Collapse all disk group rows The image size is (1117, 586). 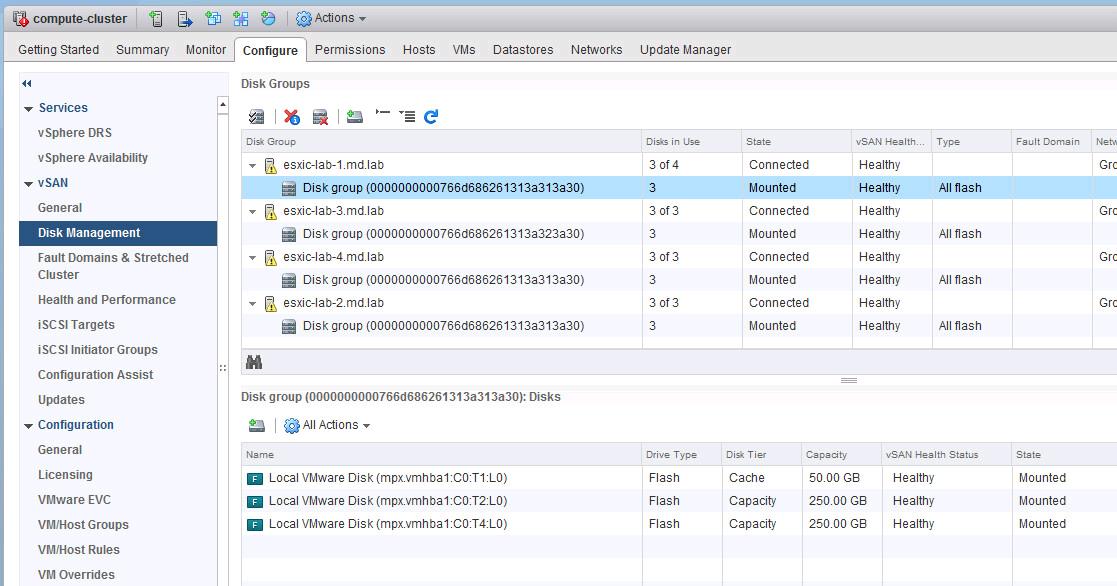pyautogui.click(x=383, y=113)
